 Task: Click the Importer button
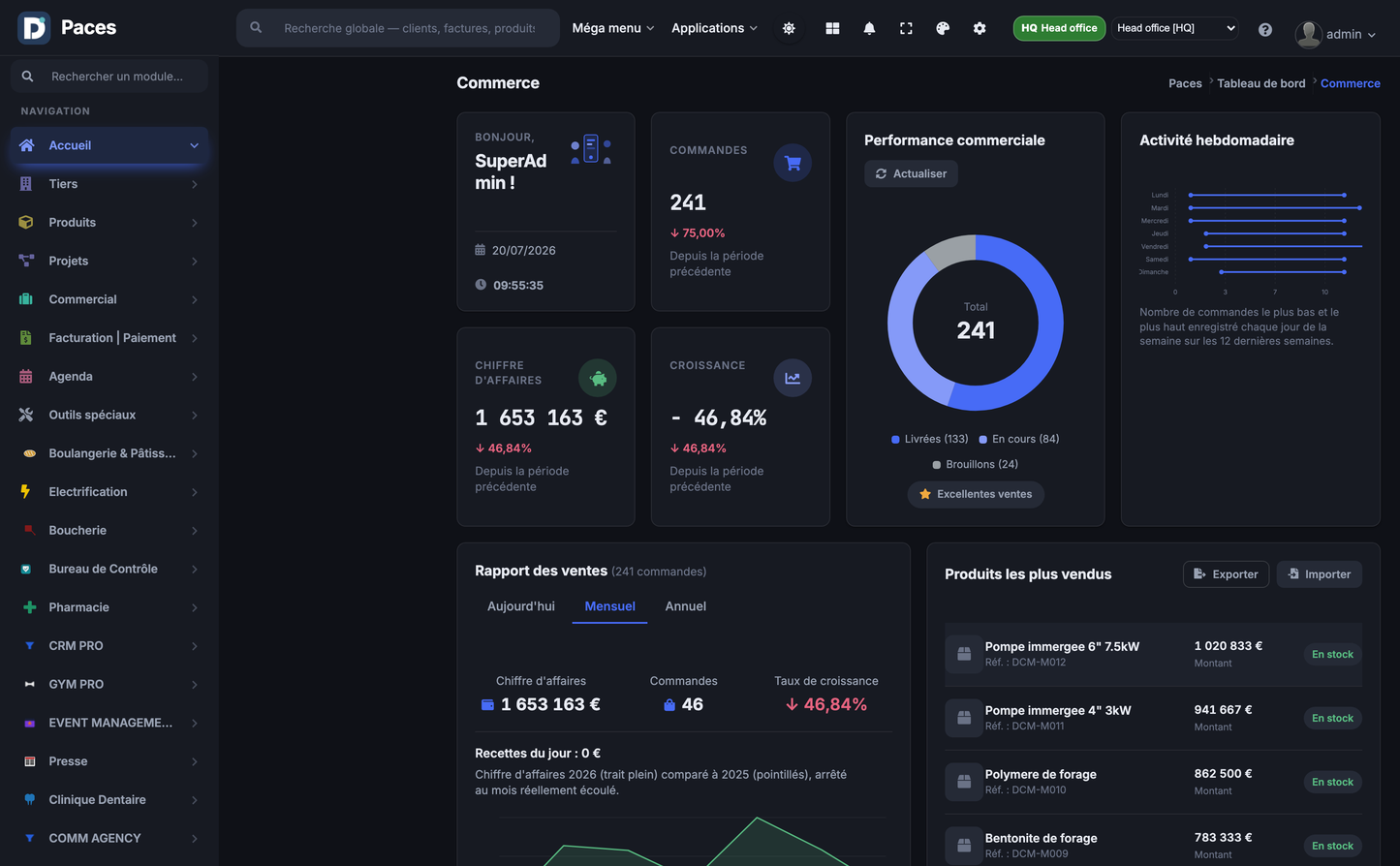click(1320, 574)
